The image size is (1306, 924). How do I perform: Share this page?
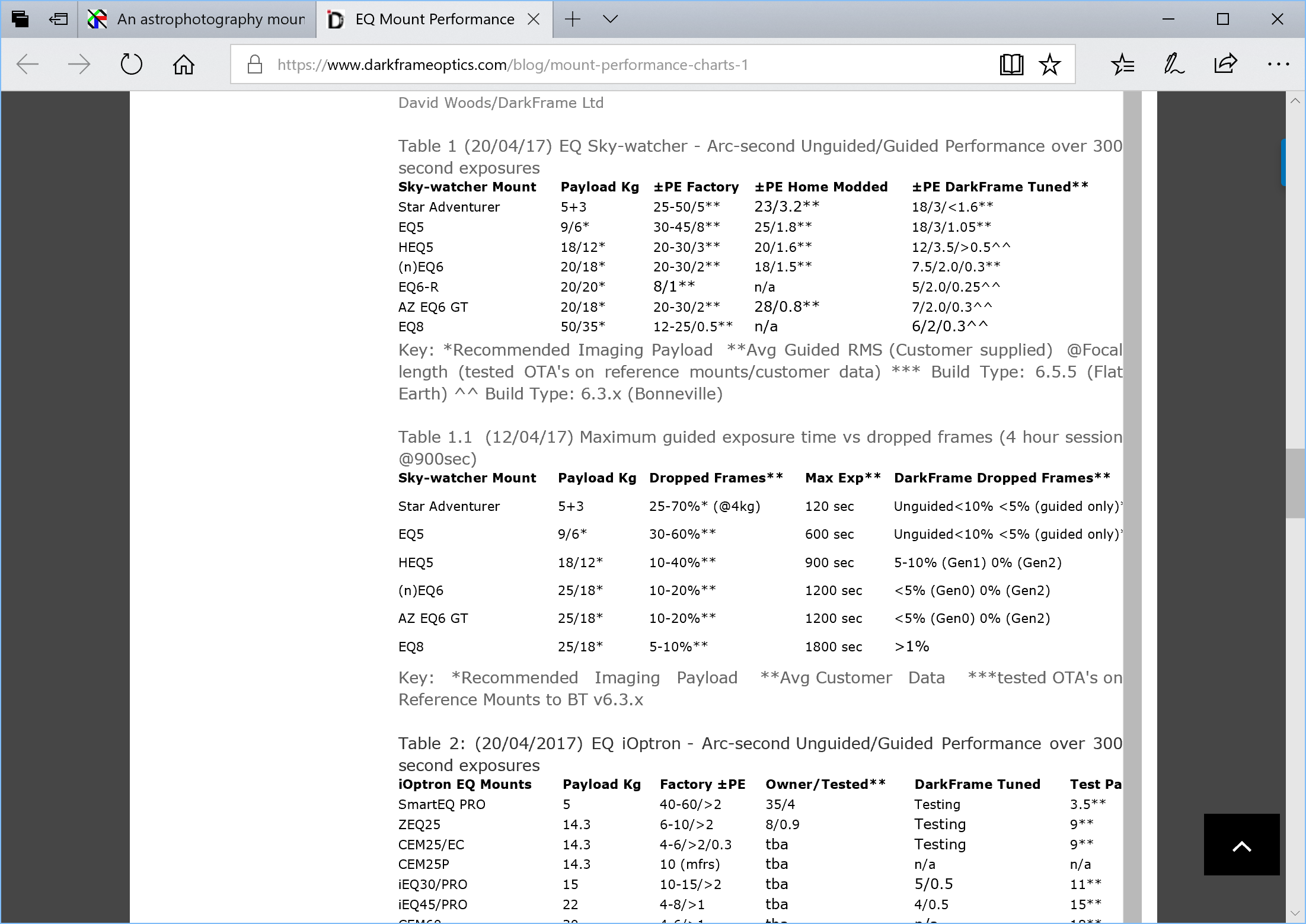[1225, 64]
